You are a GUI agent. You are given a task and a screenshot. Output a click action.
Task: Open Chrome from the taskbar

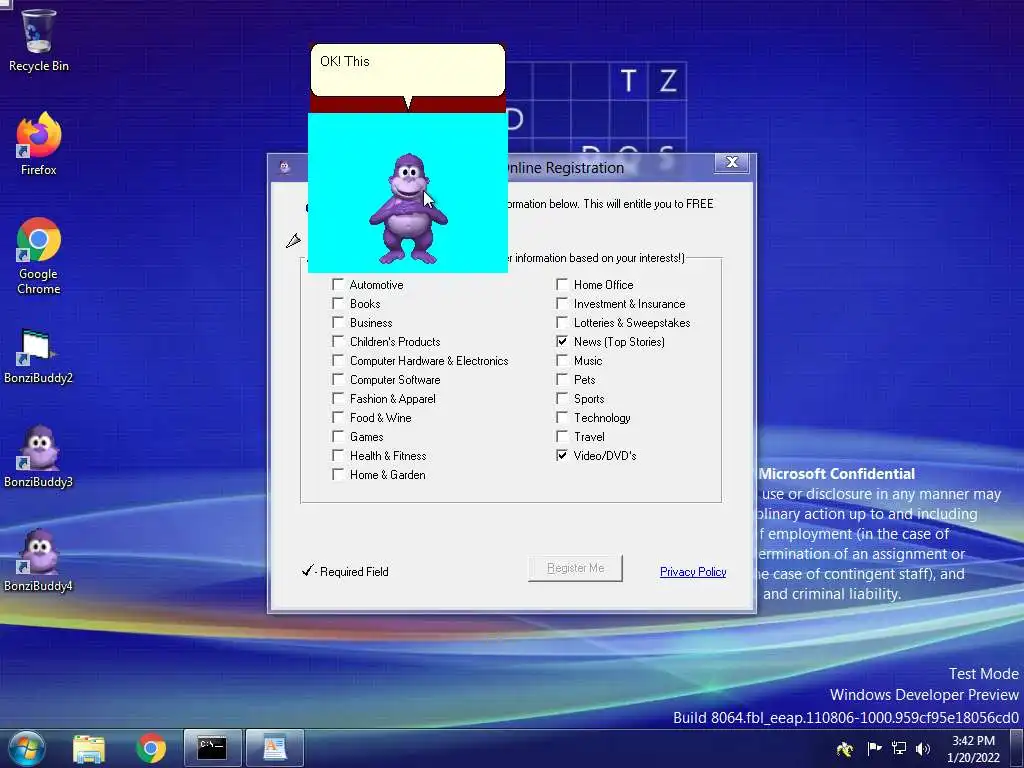(x=151, y=748)
